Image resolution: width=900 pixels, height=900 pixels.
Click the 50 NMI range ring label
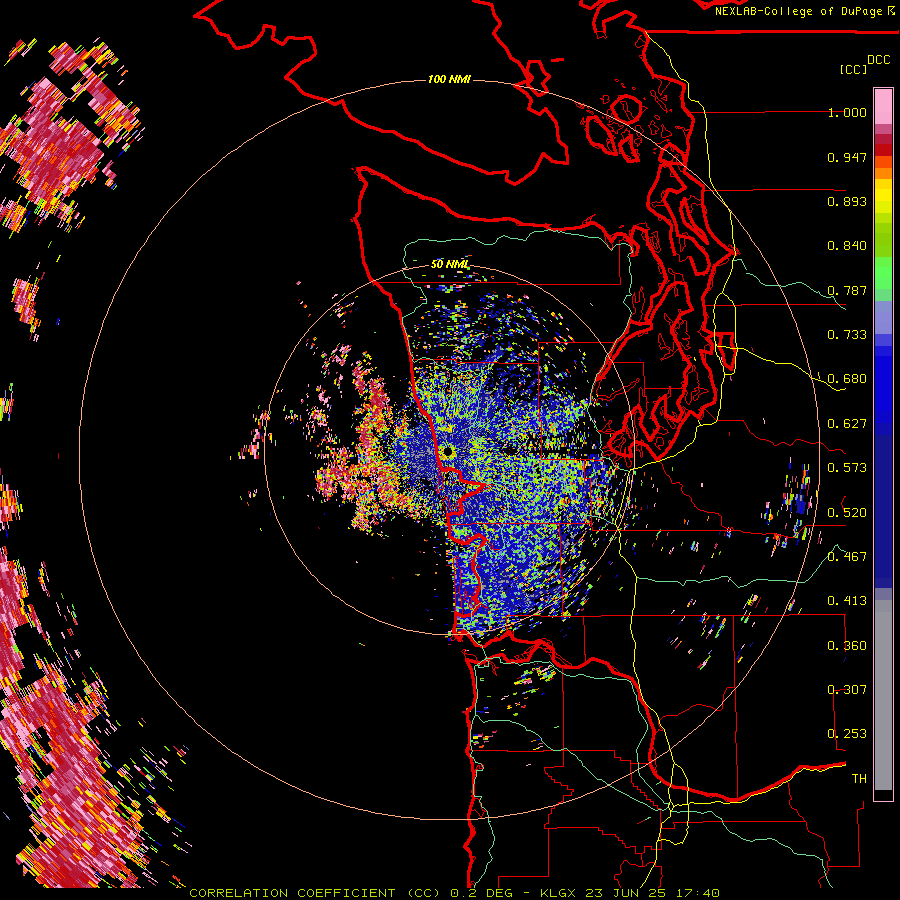pyautogui.click(x=450, y=264)
